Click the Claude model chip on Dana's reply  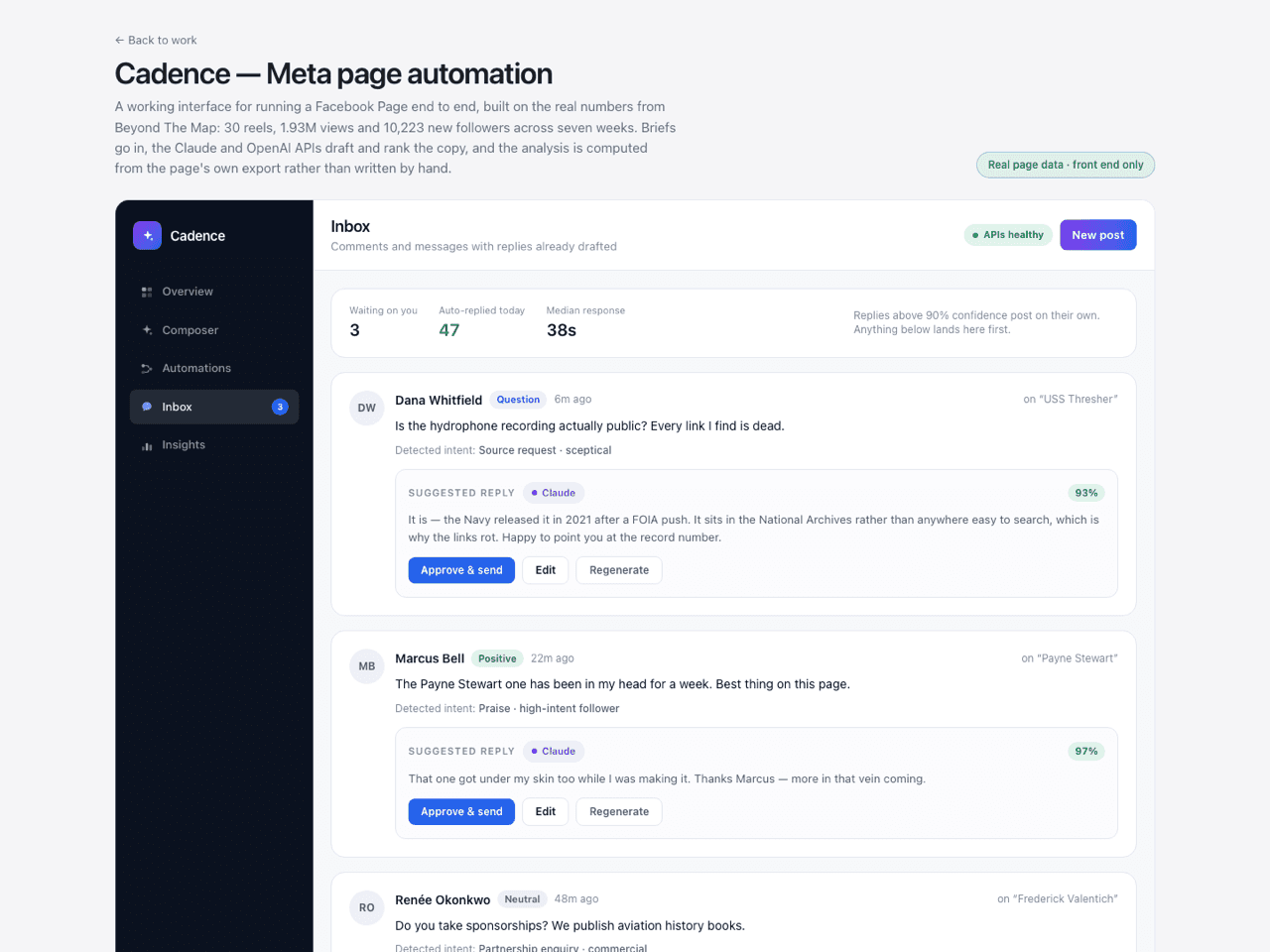pos(554,493)
